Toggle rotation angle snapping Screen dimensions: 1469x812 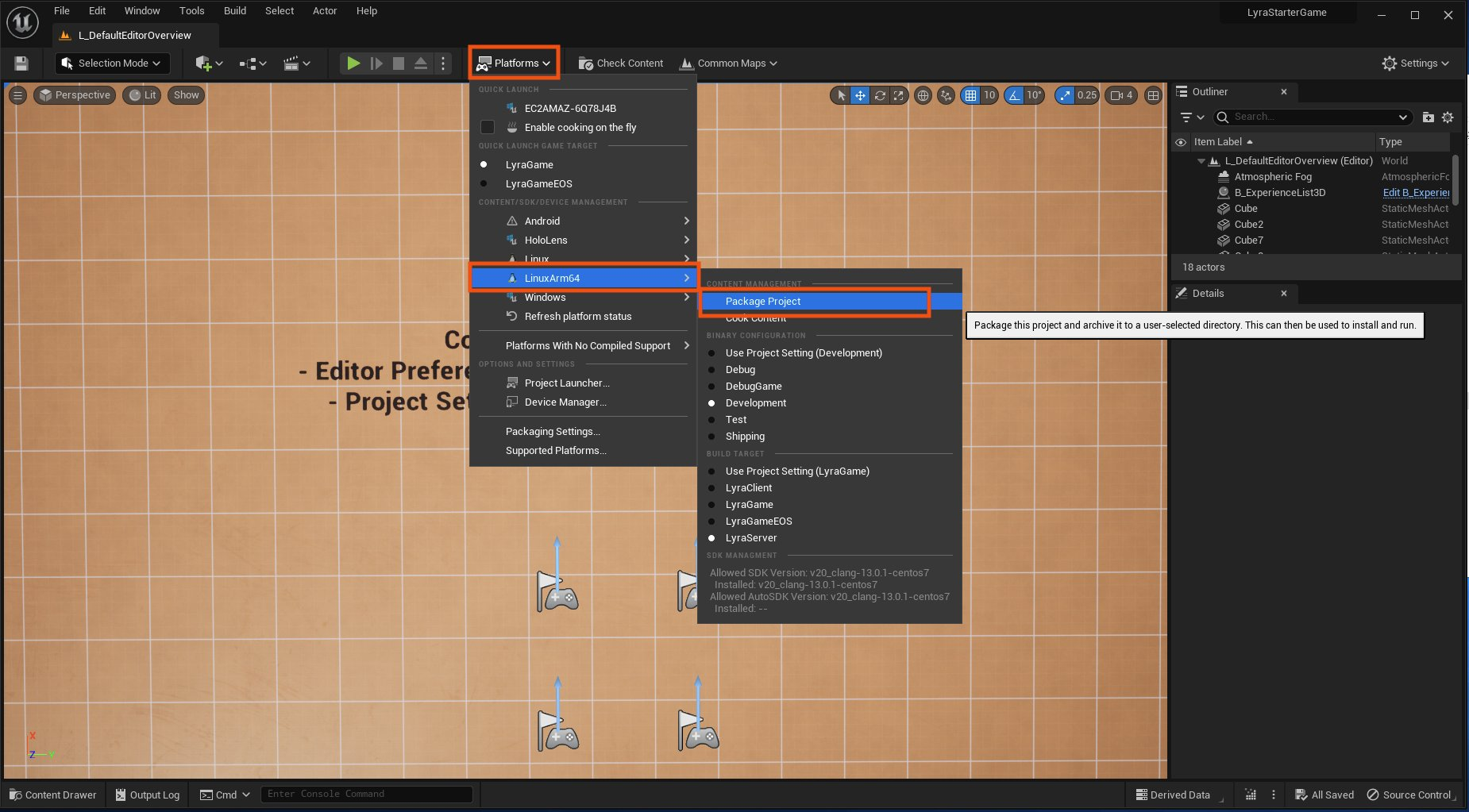pos(1014,95)
